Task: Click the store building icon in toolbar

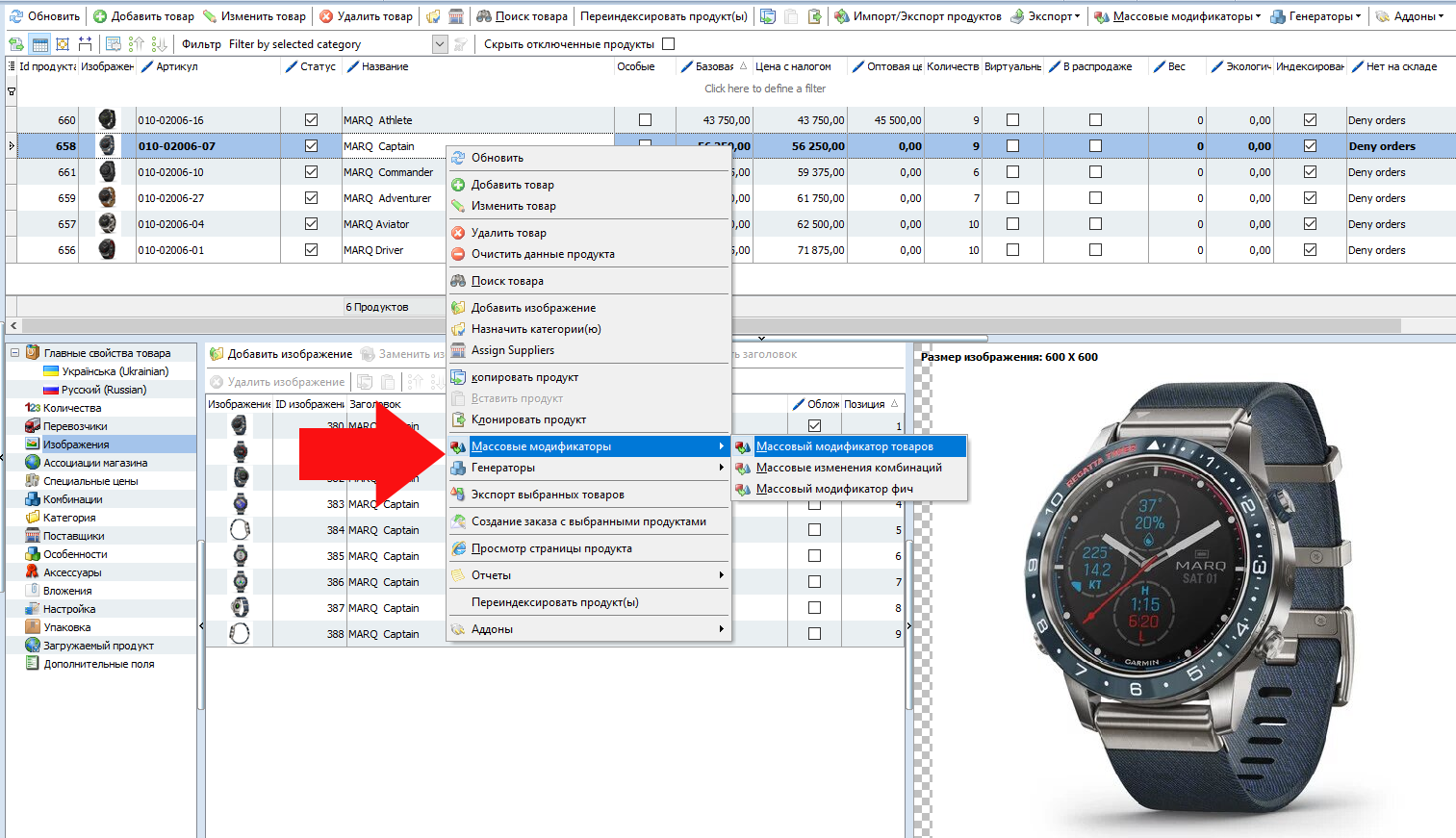Action: [456, 16]
